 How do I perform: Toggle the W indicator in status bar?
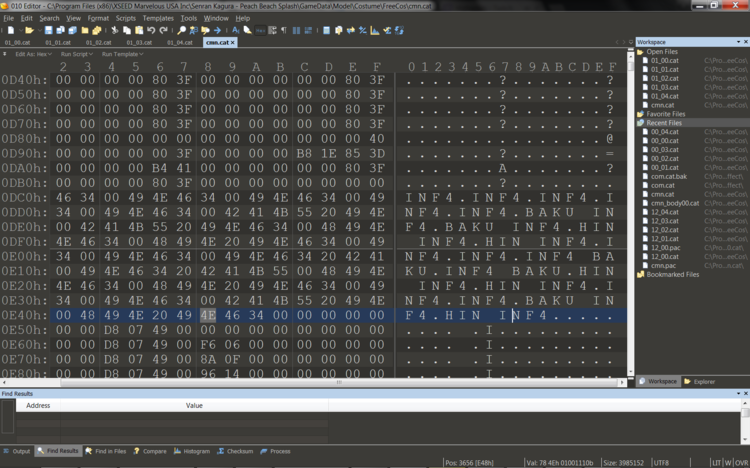click(x=728, y=463)
